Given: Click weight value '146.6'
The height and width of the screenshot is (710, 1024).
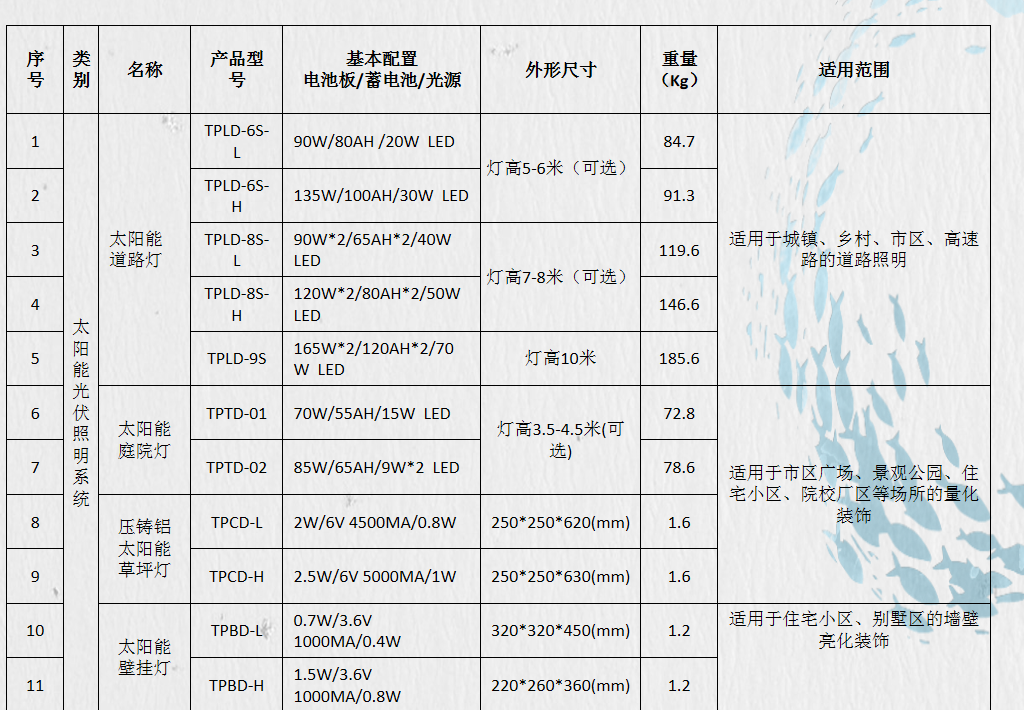Looking at the screenshot, I should click(x=679, y=304).
